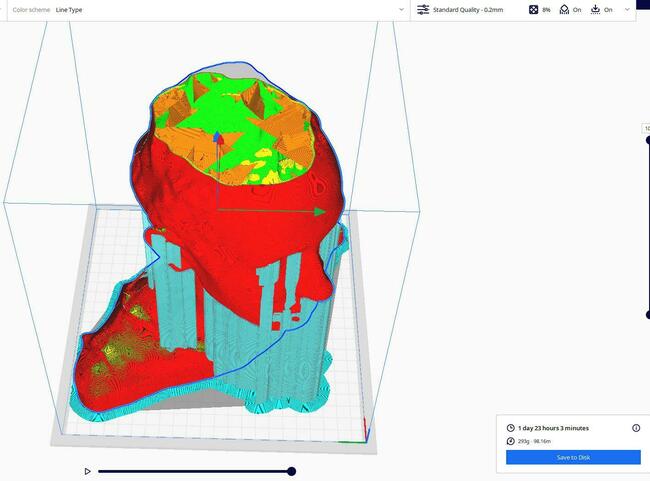This screenshot has height=481, width=650.
Task: Save the sliced file to disk
Action: tap(573, 457)
